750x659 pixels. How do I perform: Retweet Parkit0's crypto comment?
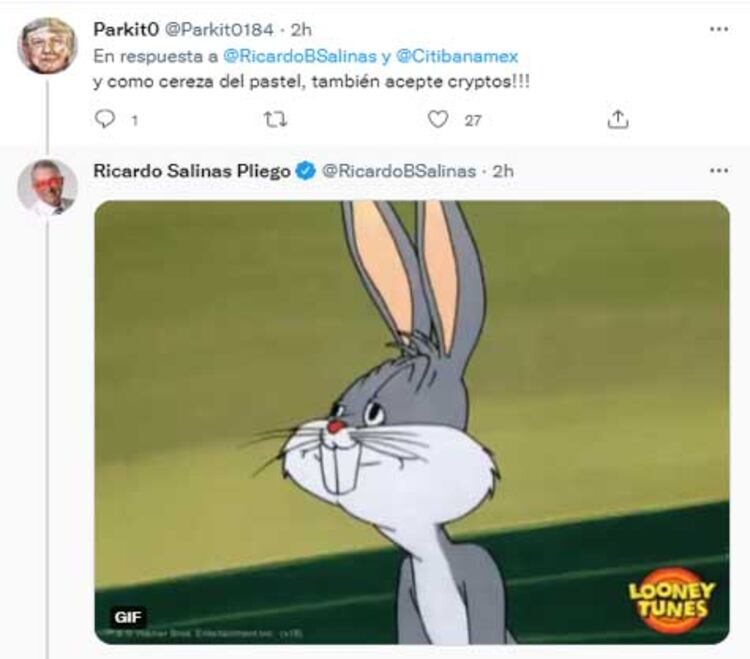pyautogui.click(x=274, y=120)
